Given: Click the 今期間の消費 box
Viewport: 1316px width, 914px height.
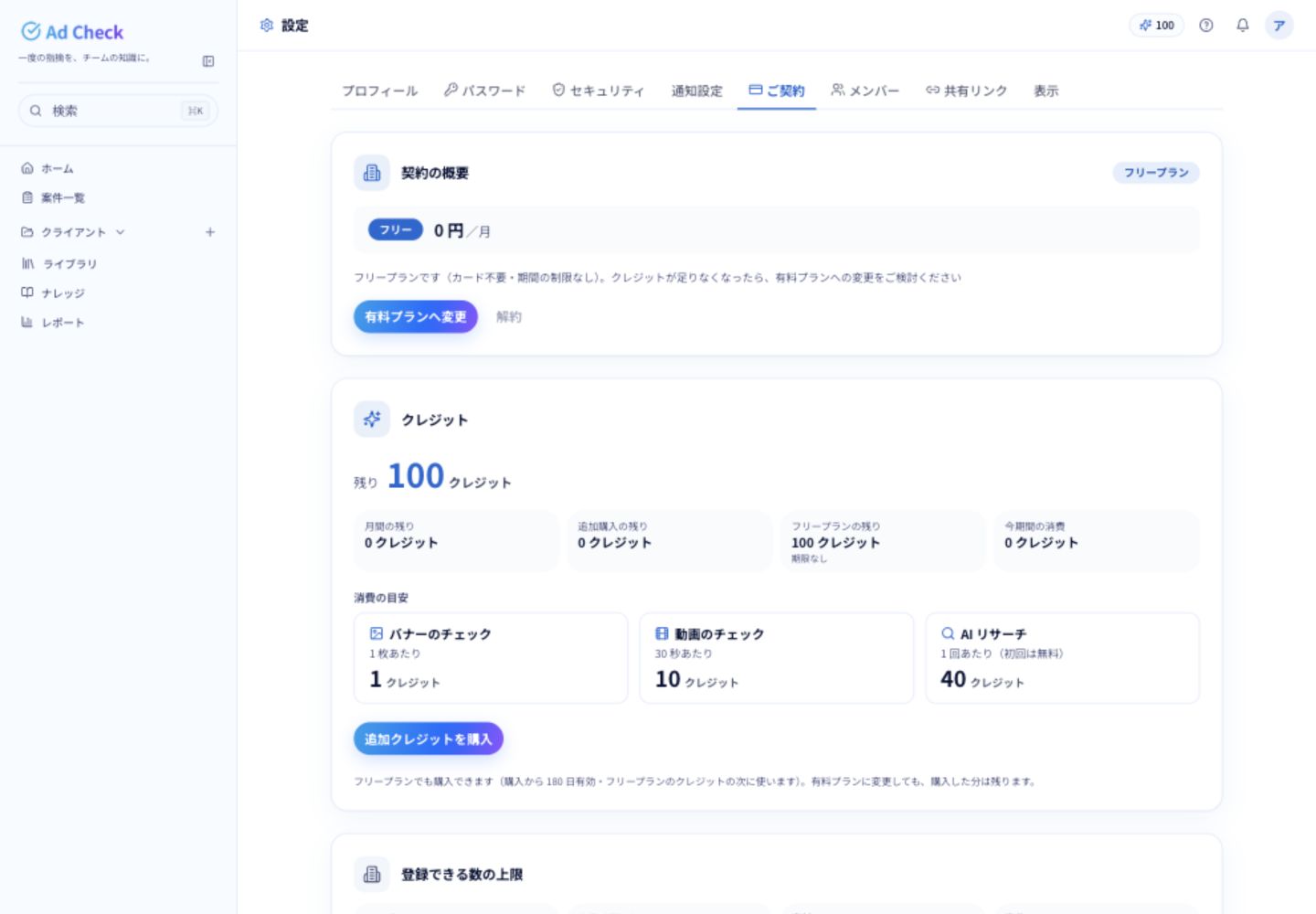Looking at the screenshot, I should [x=1097, y=541].
